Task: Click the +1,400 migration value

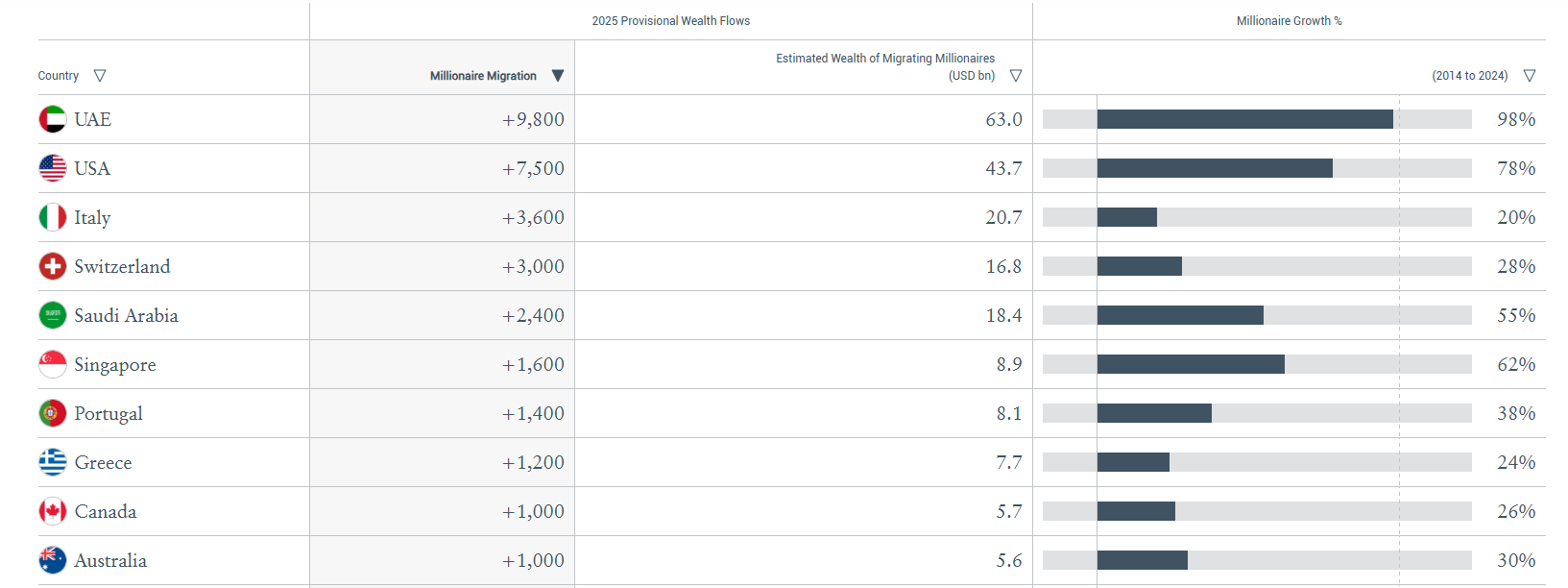Action: 533,413
